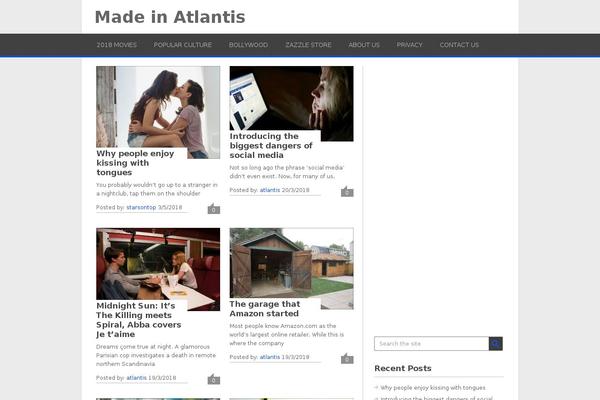
Task: Click the like icon on social media dangers post
Action: [347, 191]
